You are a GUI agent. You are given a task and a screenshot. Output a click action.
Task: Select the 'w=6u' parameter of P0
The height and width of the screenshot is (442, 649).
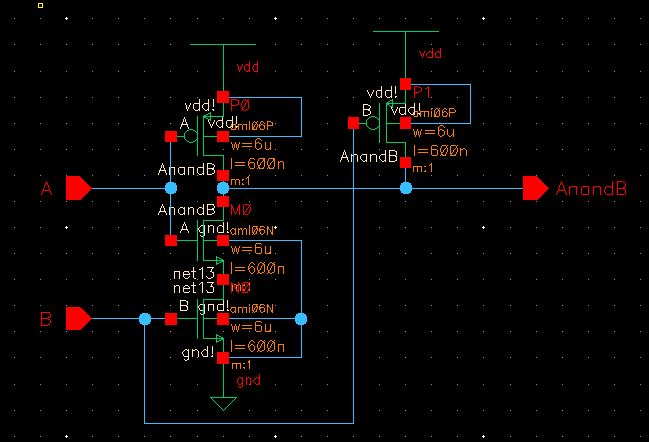tap(251, 145)
